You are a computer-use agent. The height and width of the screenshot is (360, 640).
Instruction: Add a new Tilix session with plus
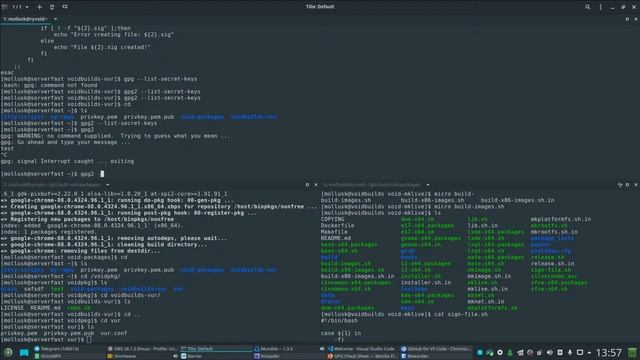click(40, 7)
